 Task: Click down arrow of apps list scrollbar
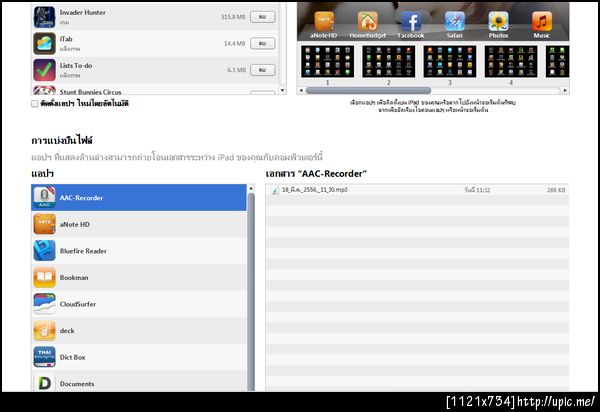(x=282, y=90)
